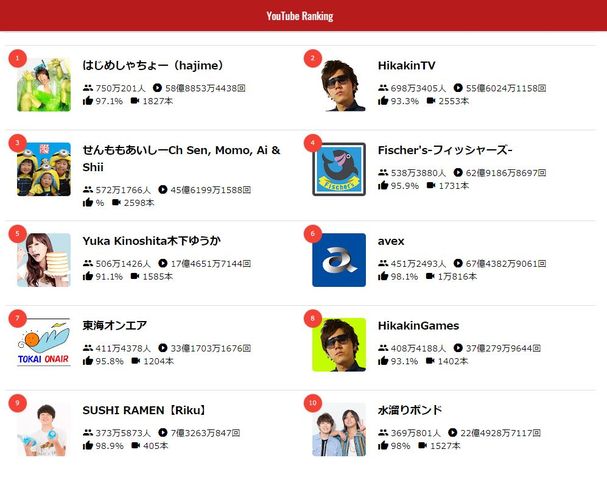Click the video camera icon next to 1万816本
The image size is (607, 480).
[x=430, y=276]
